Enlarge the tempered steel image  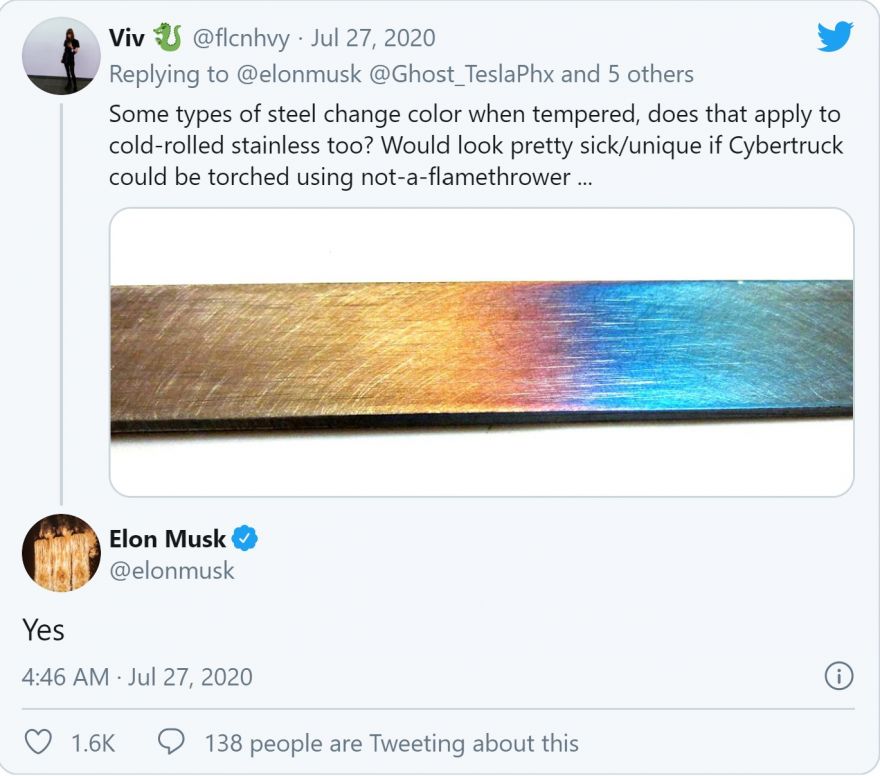click(x=482, y=352)
